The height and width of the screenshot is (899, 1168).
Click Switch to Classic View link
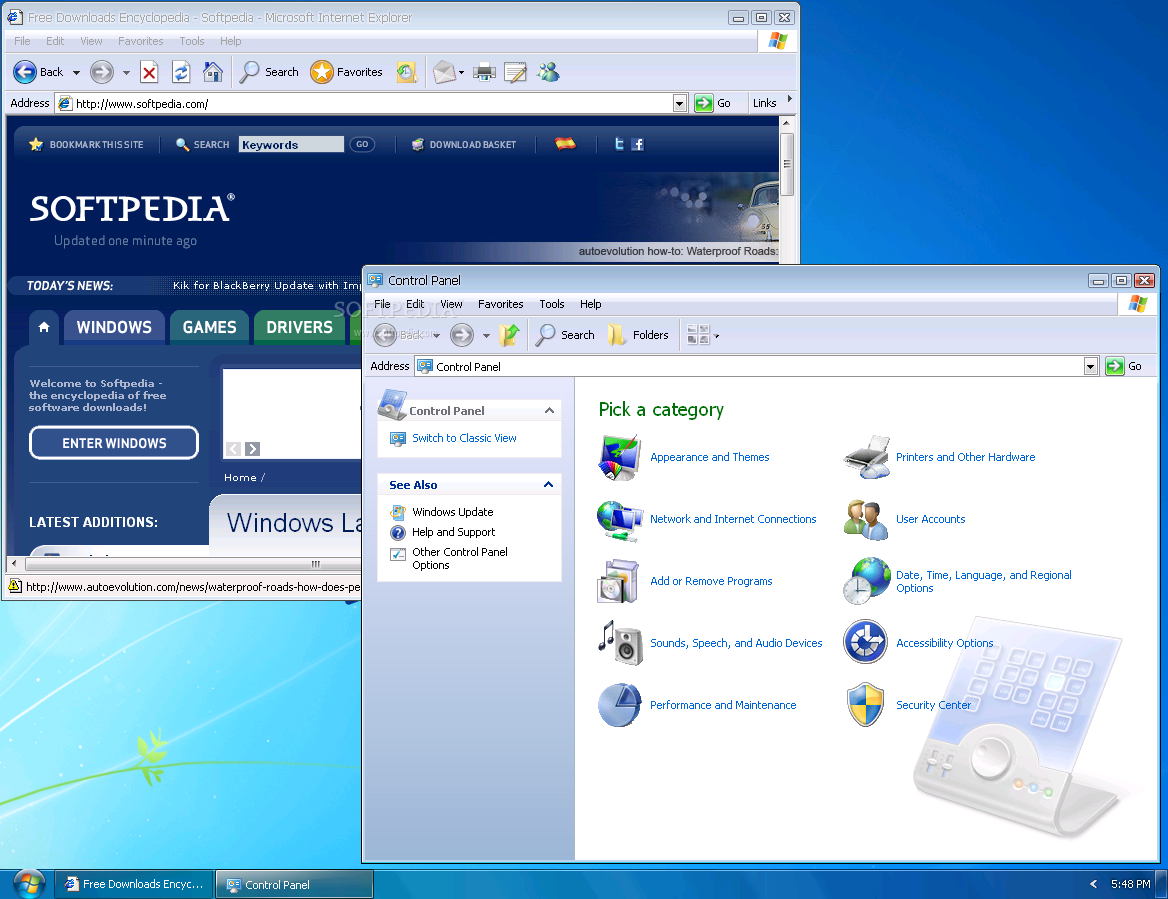464,438
